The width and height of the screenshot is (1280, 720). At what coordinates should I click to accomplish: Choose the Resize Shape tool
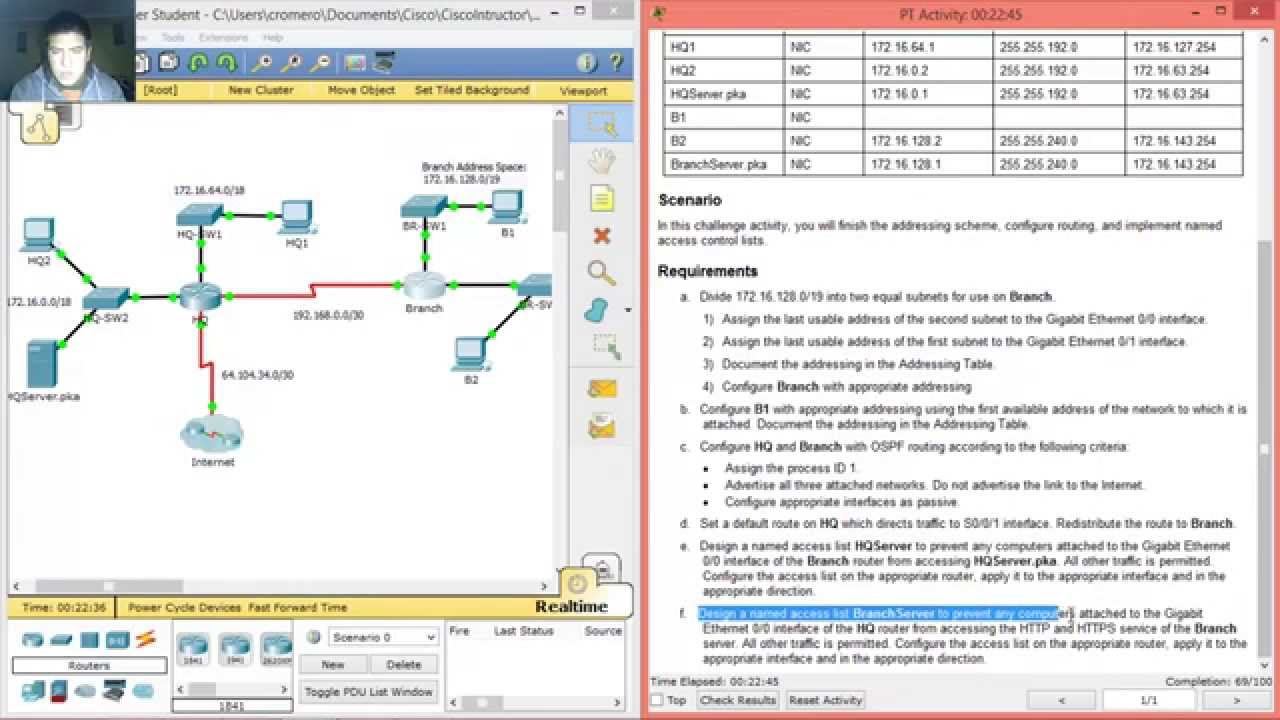(x=605, y=346)
